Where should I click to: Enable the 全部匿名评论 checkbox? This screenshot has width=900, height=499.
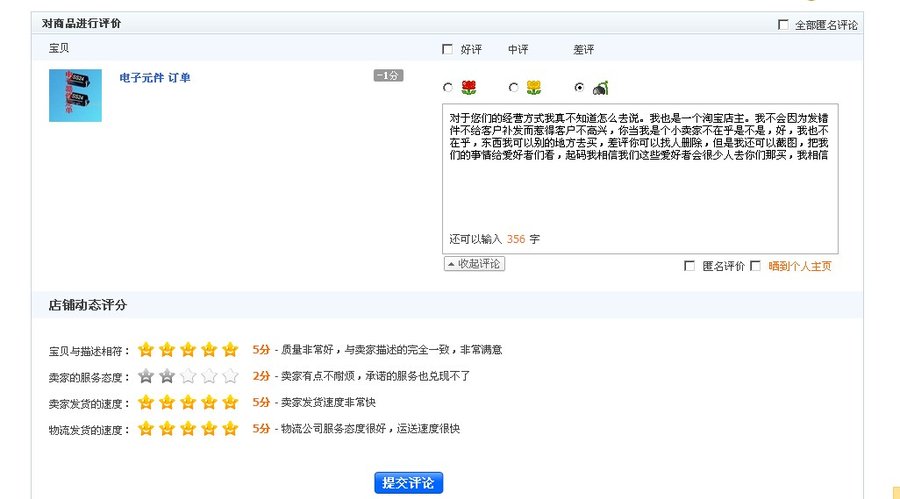(x=783, y=25)
